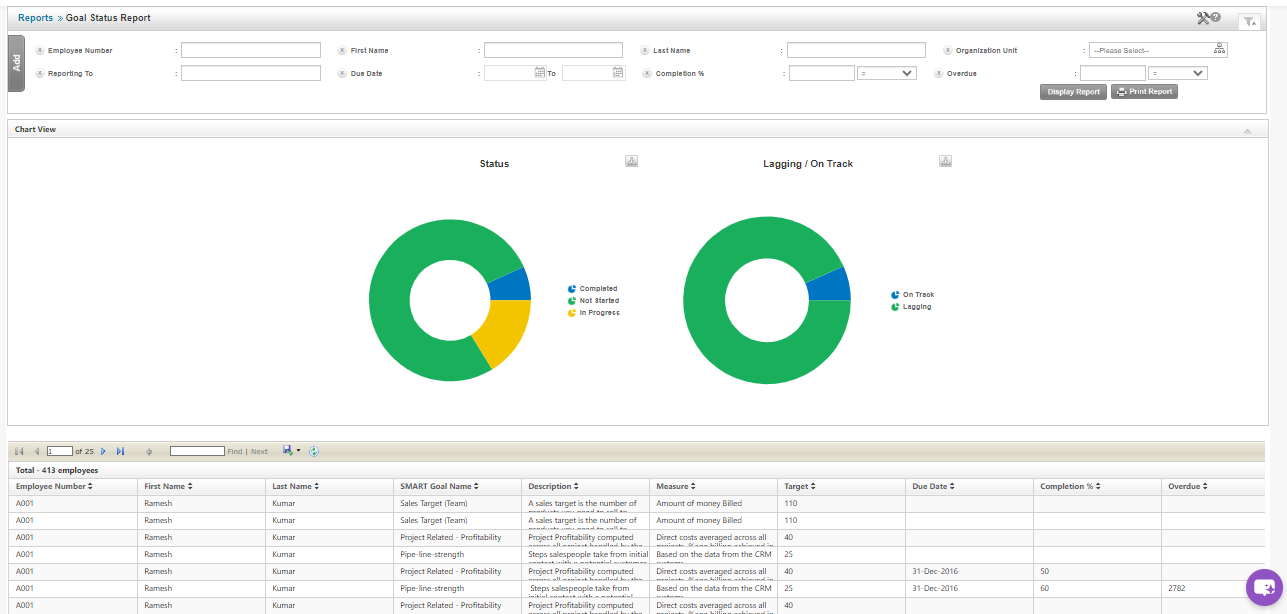Open the Completion % operator dropdown
The width and height of the screenshot is (1287, 614).
(887, 73)
